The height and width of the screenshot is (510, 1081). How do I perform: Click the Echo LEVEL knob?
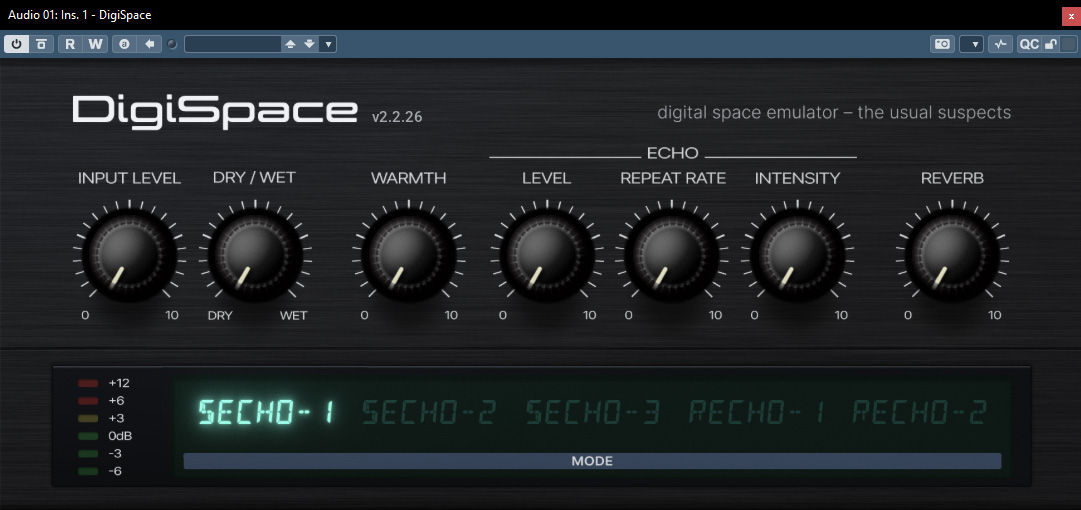pyautogui.click(x=547, y=255)
